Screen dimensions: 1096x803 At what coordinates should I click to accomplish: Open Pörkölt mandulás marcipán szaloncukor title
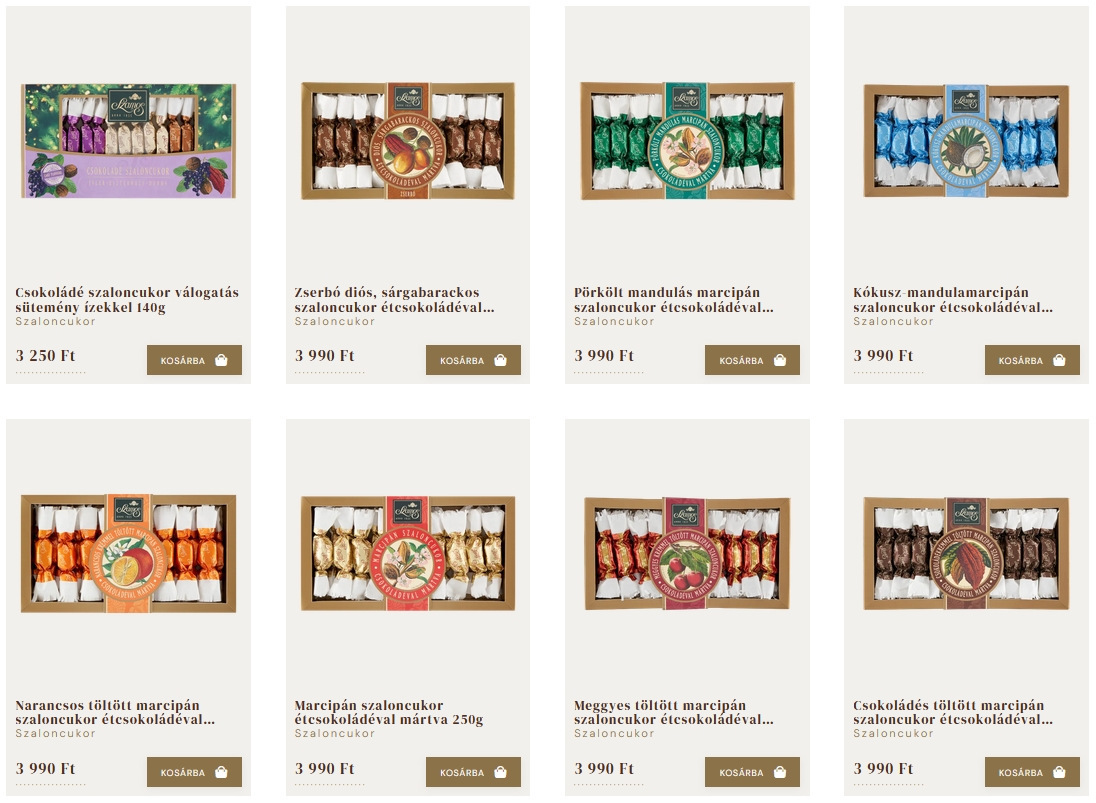[674, 300]
